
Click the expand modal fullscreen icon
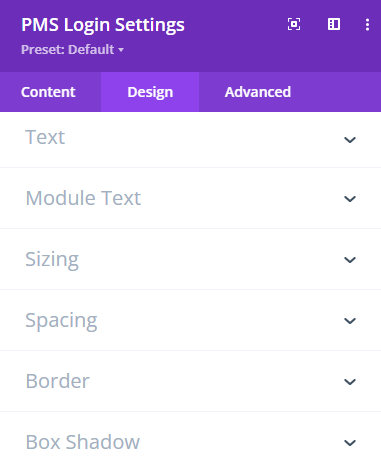tap(294, 24)
